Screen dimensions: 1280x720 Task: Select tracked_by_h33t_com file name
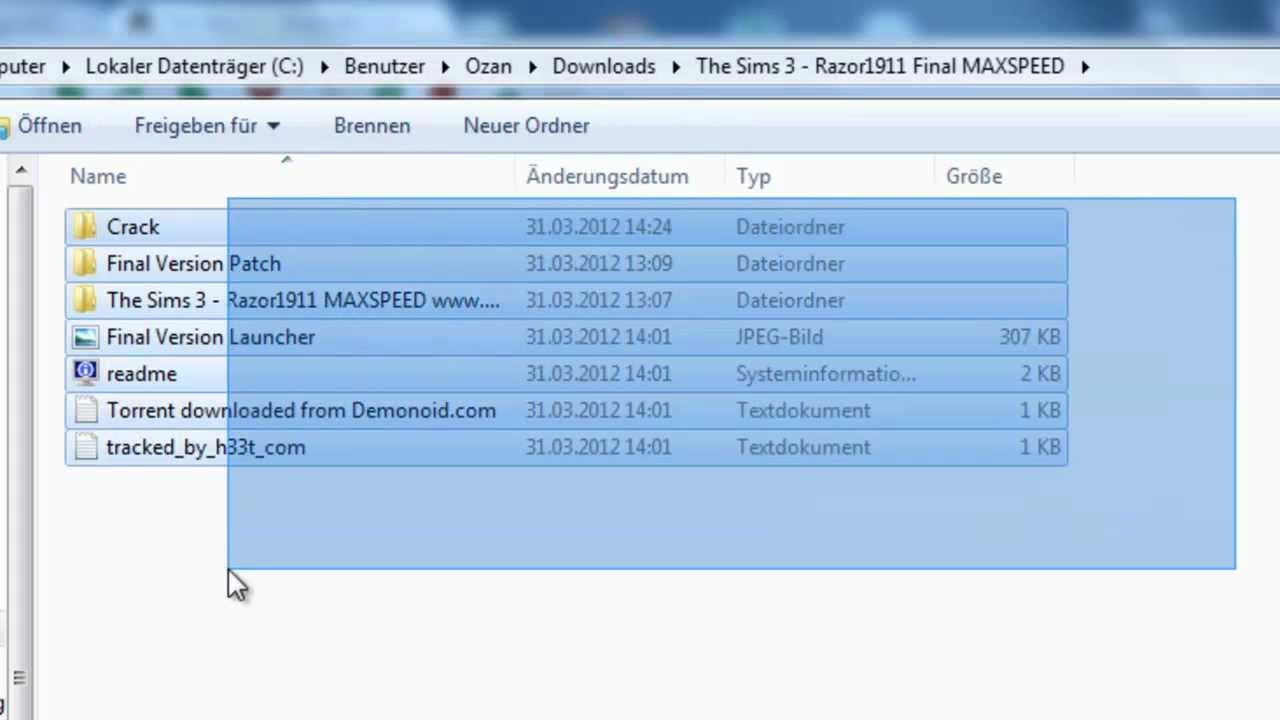coord(206,447)
